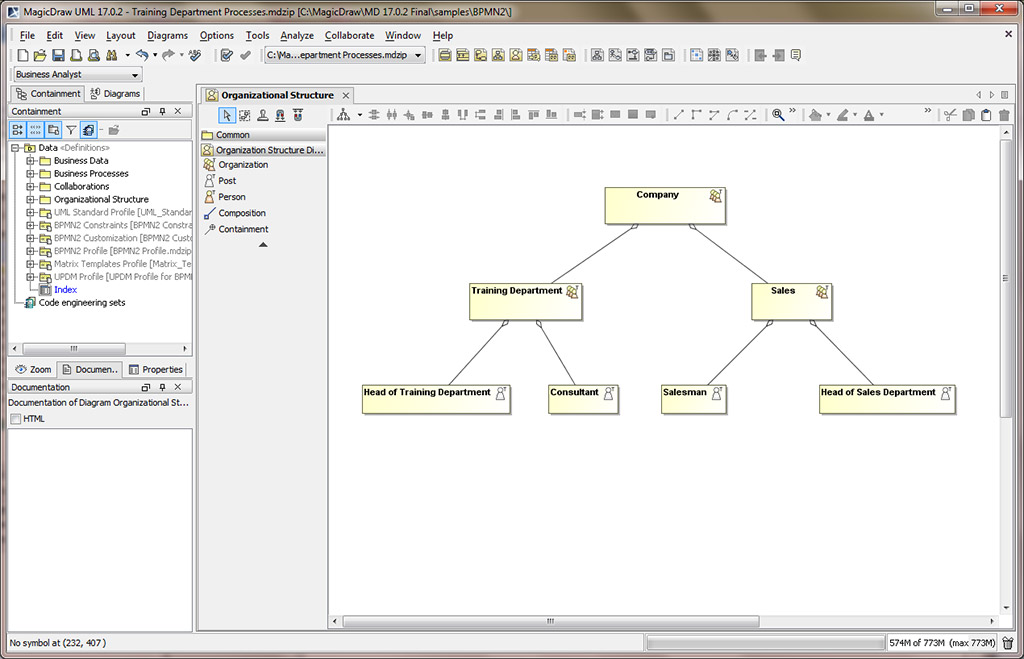Open the fill color picker in diagram toolbar
1024x659 pixels.
pyautogui.click(x=816, y=115)
